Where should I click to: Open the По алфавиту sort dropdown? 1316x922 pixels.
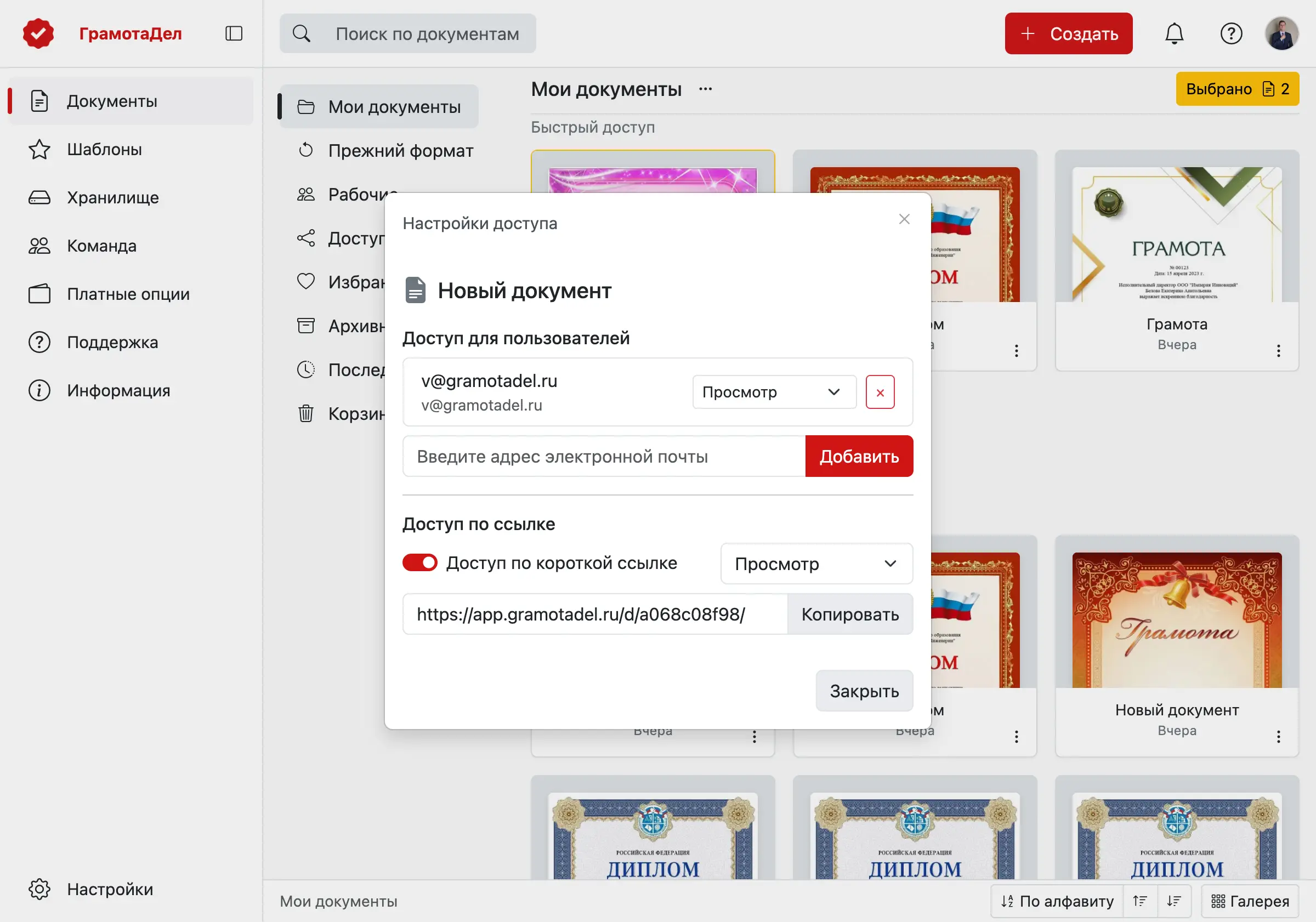tap(1058, 901)
